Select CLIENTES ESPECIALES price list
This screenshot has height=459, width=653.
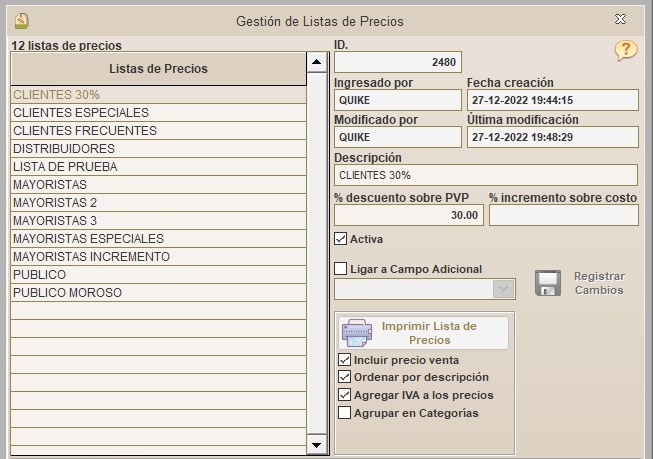pos(158,112)
